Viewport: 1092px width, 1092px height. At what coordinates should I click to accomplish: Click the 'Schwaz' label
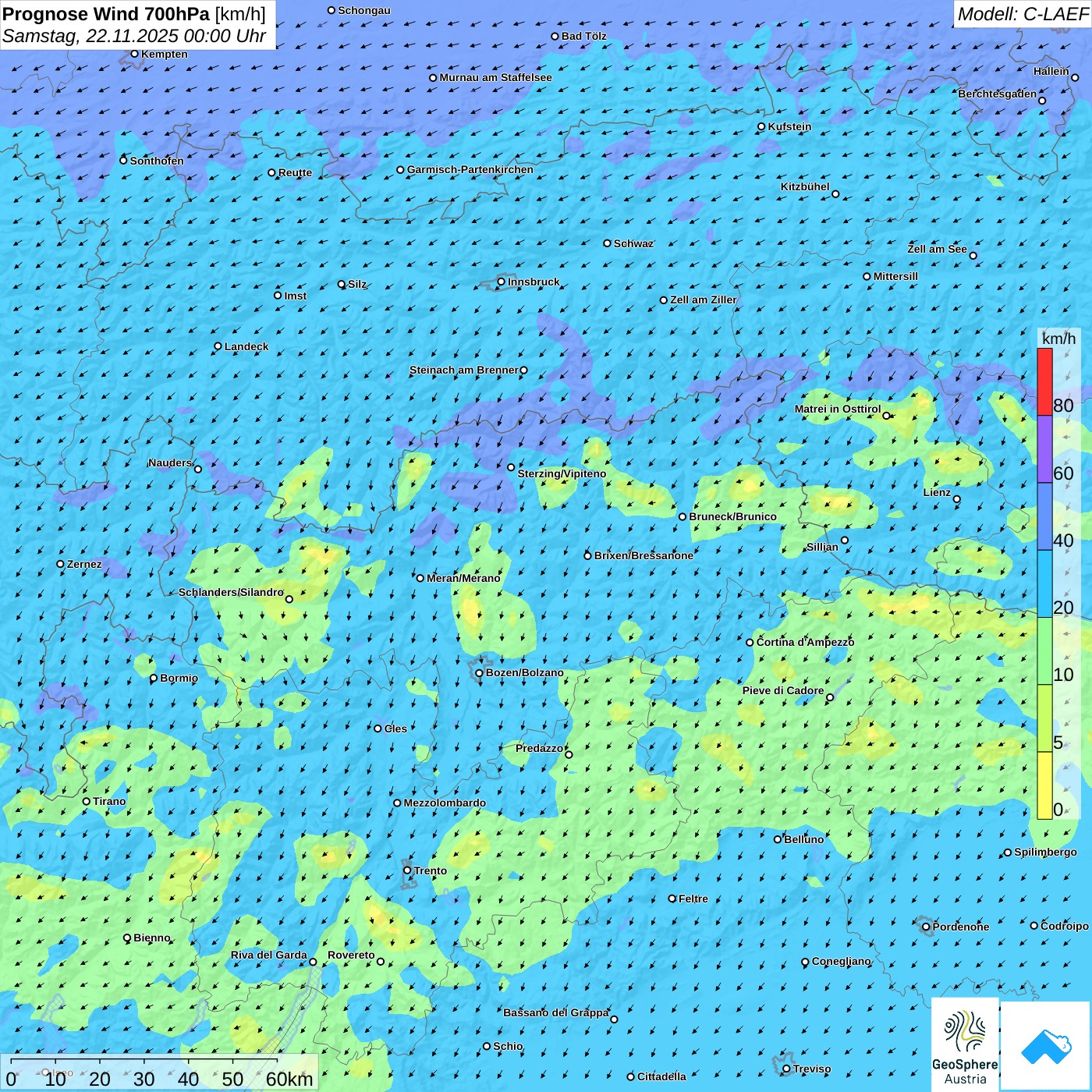pyautogui.click(x=633, y=243)
